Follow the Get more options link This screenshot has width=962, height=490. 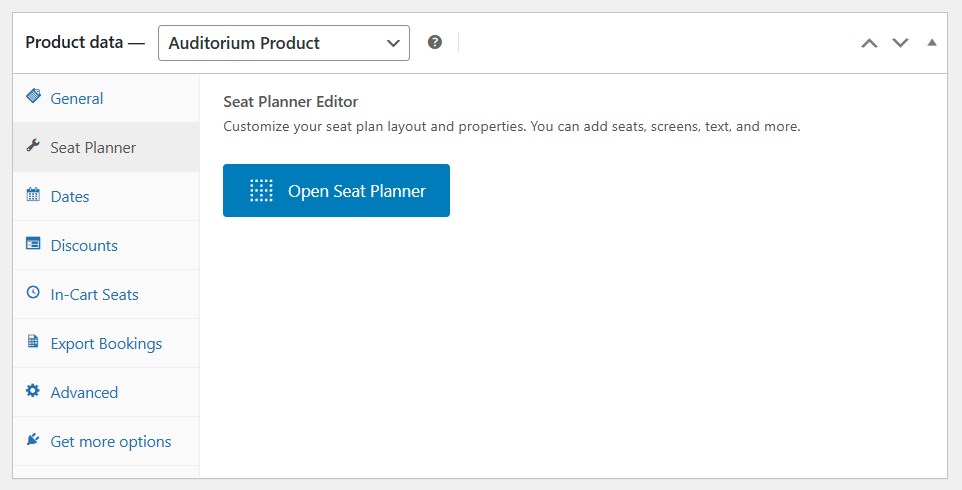pyautogui.click(x=111, y=441)
